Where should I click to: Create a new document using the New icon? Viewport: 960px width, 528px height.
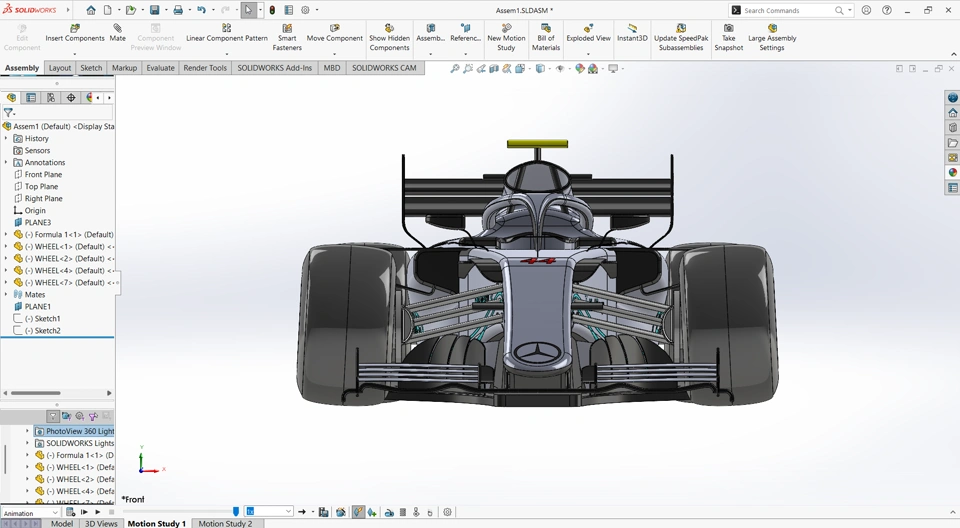(108, 10)
